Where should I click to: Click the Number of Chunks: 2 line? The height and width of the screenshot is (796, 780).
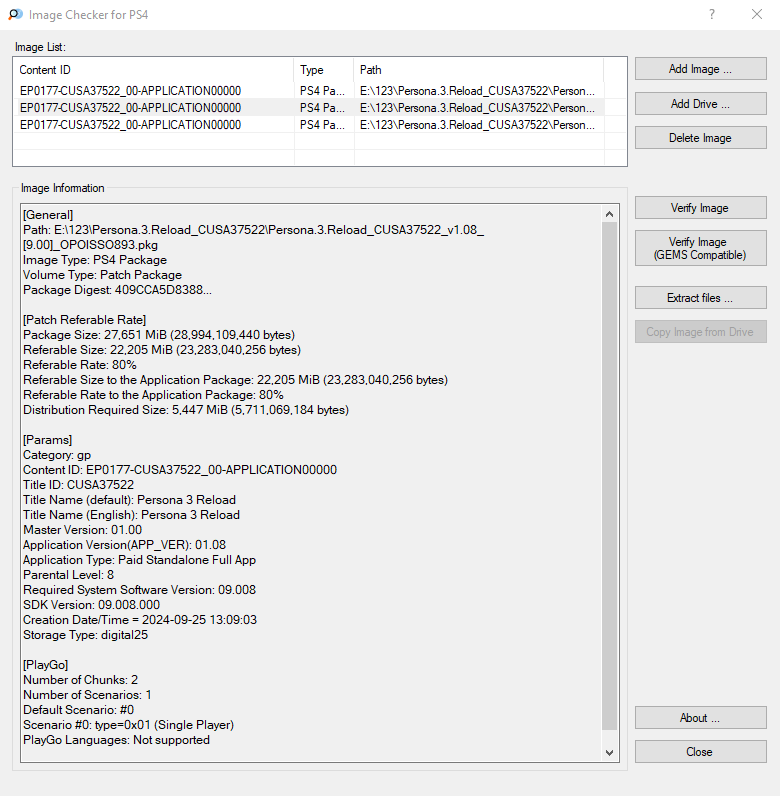(80, 680)
